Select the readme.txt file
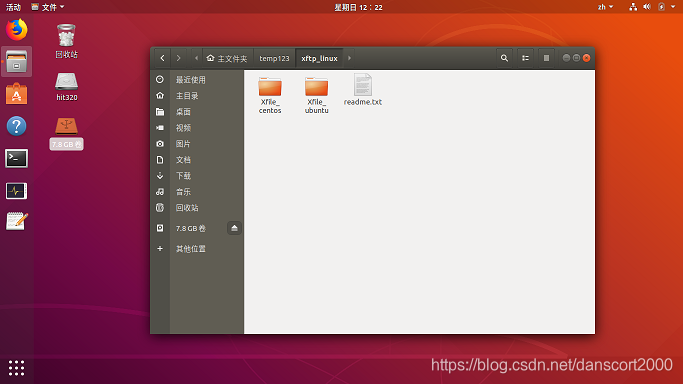Viewport: 683px width, 384px height. pos(363,90)
